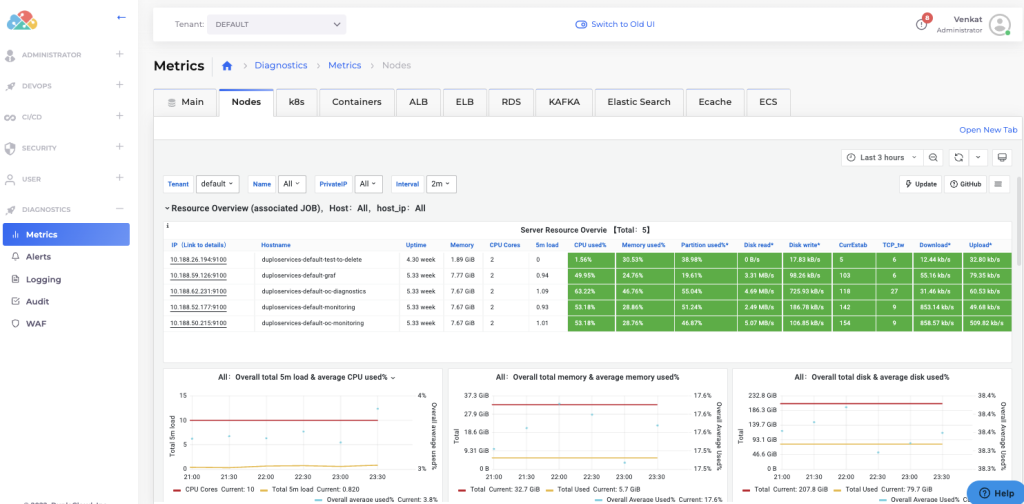Collapse the Diagnostics sidebar section
Image resolution: width=1024 pixels, height=504 pixels.
[x=119, y=209]
